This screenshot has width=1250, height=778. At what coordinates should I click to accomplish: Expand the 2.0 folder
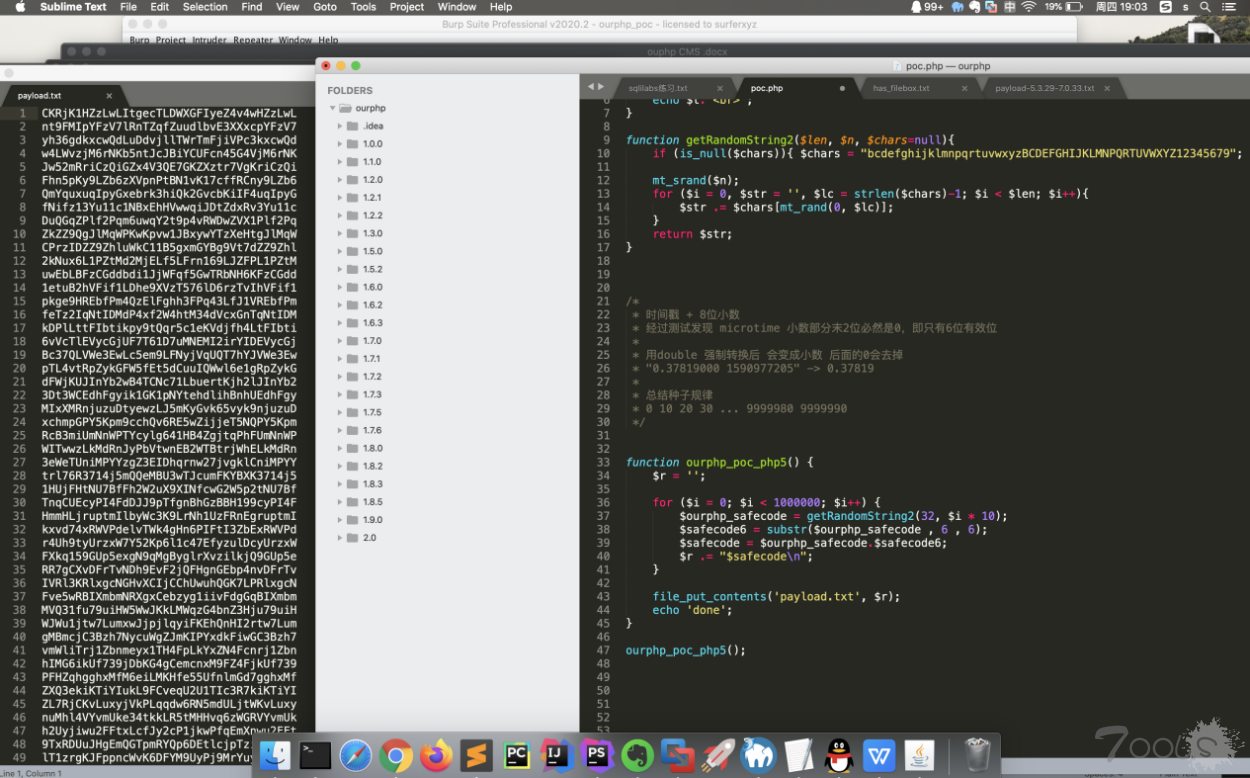pyautogui.click(x=340, y=537)
